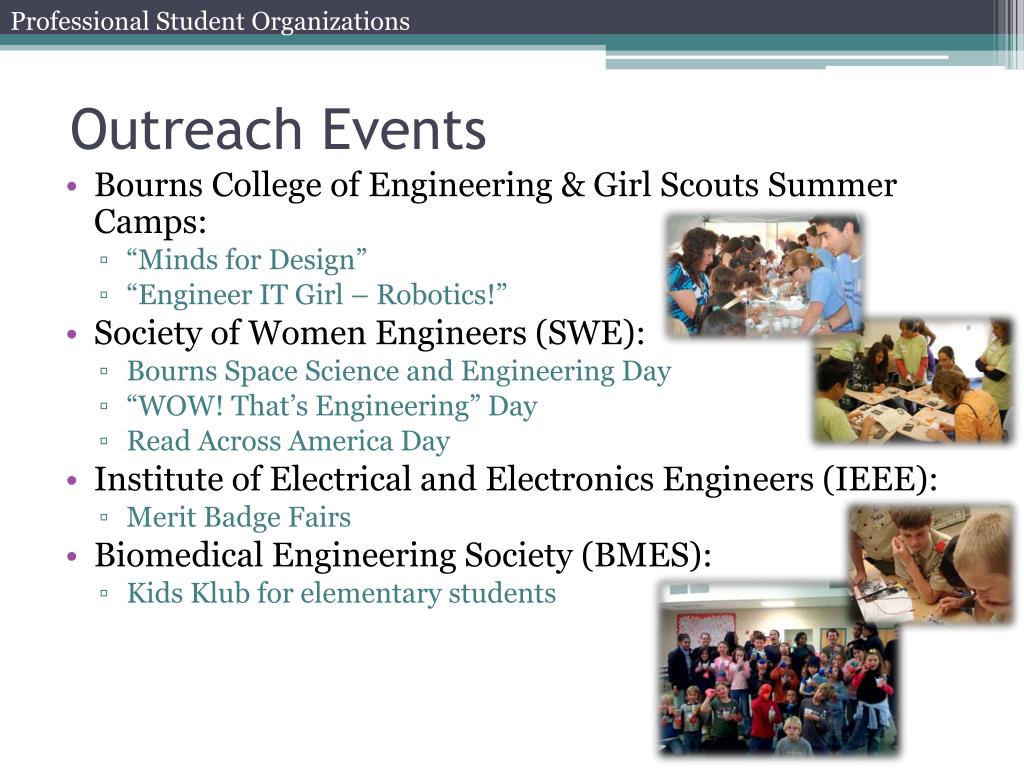1024x768 pixels.
Task: Select 'Read Across America Day' text
Action: coord(288,441)
